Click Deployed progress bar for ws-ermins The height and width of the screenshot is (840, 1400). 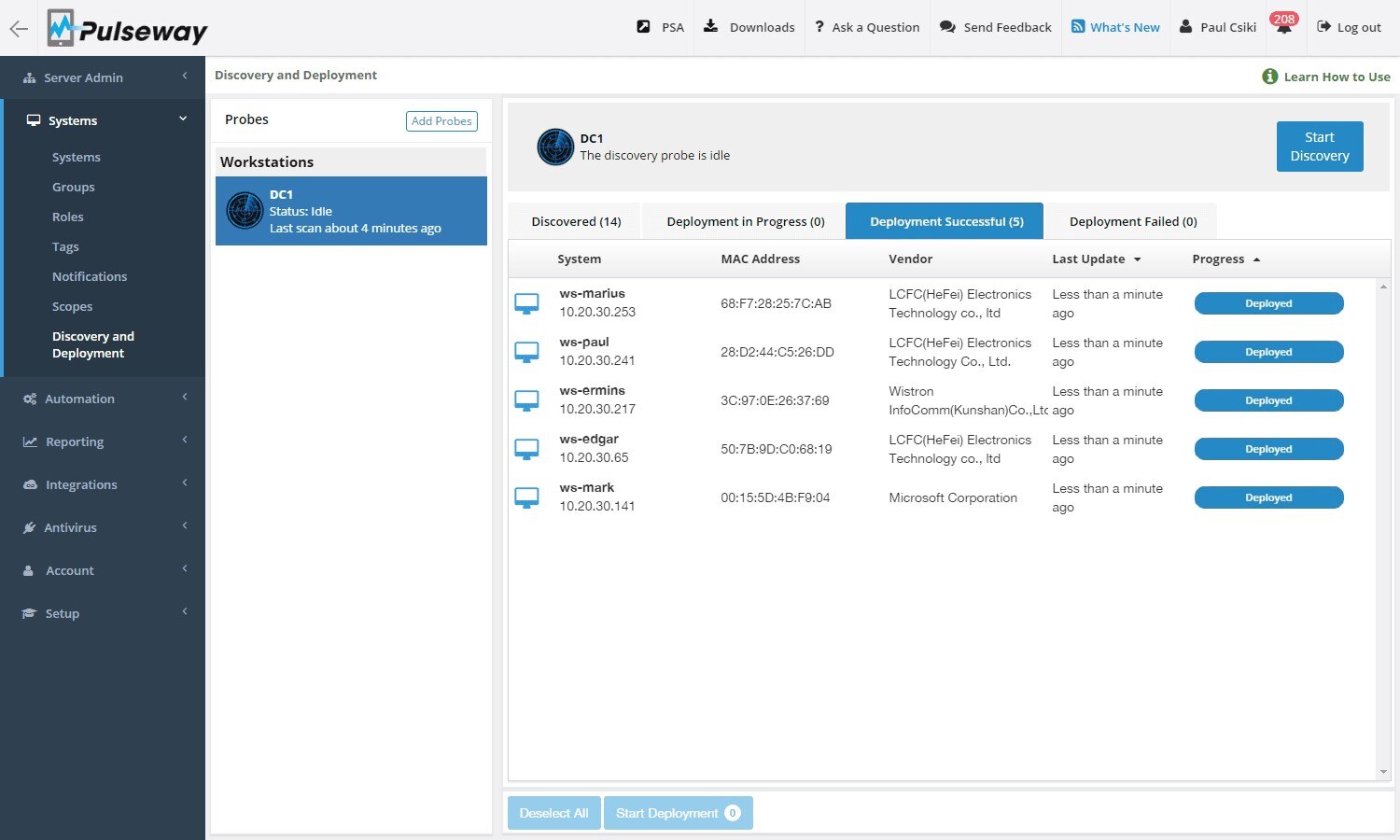point(1268,400)
